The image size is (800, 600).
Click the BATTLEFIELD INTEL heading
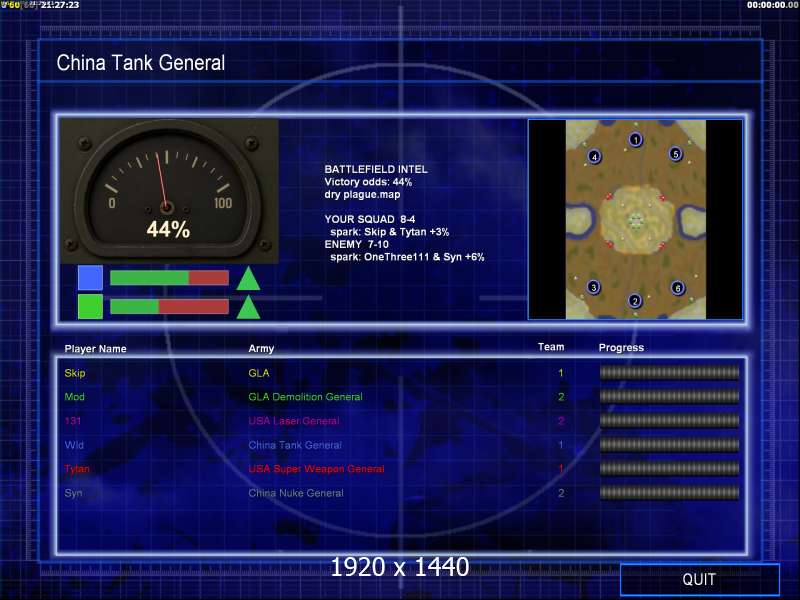point(376,169)
